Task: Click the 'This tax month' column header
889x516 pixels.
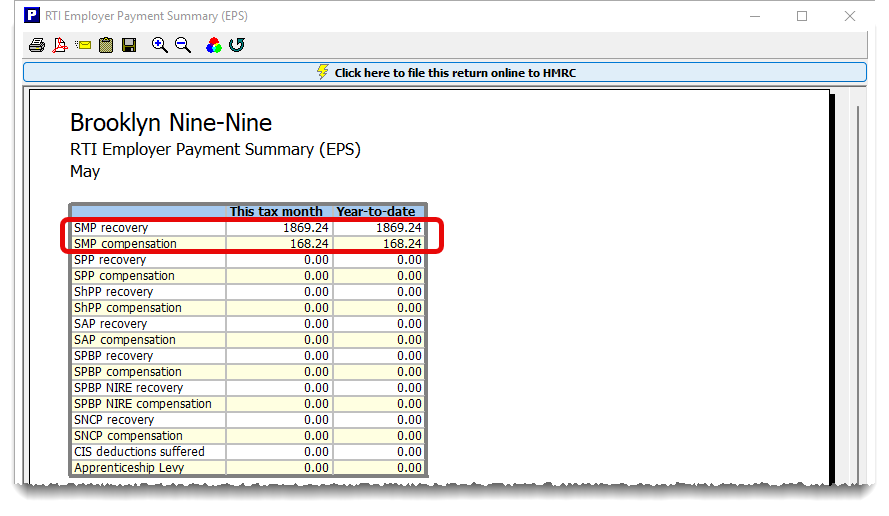Action: (276, 212)
